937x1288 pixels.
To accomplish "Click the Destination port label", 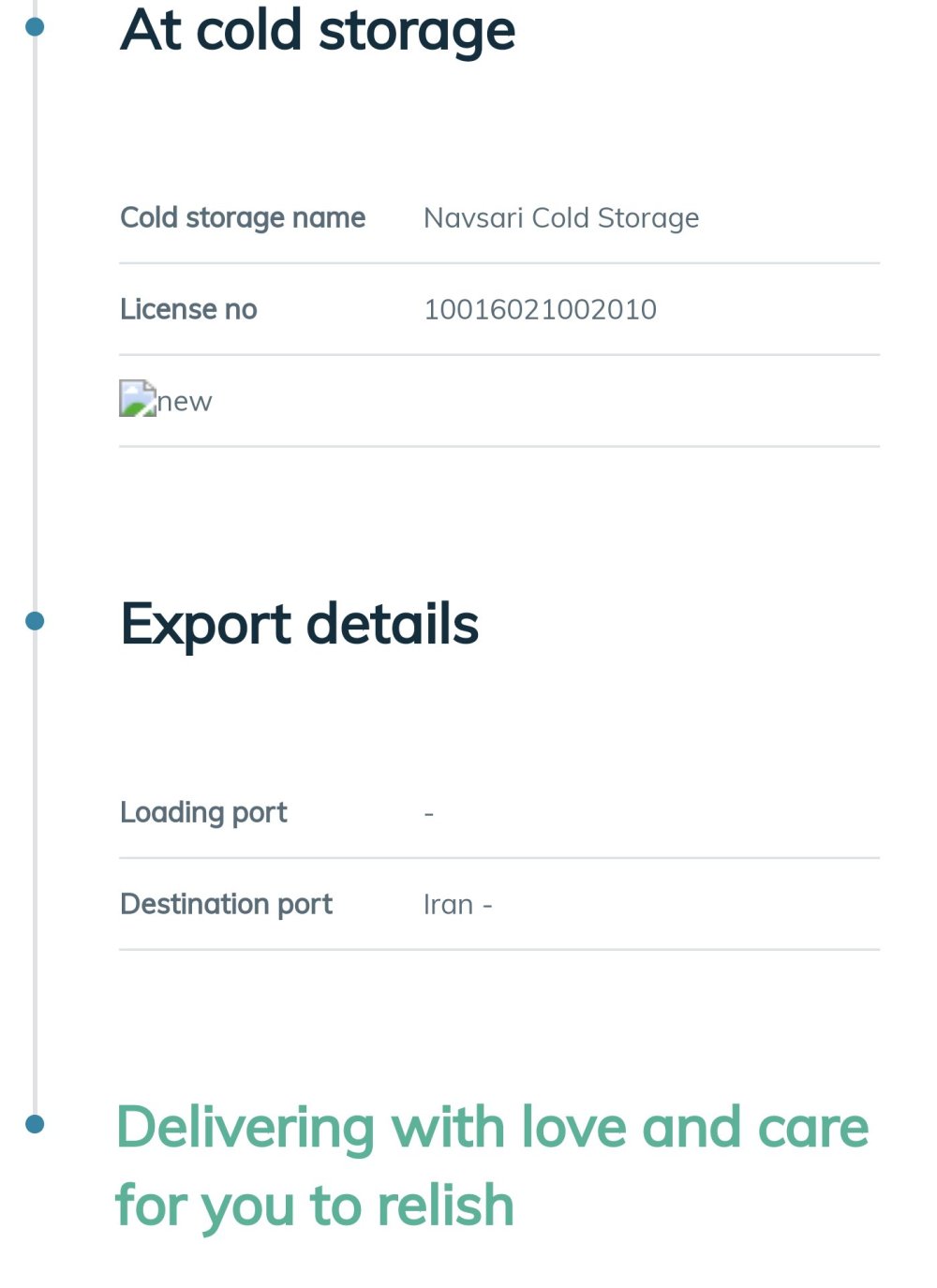I will 226,904.
